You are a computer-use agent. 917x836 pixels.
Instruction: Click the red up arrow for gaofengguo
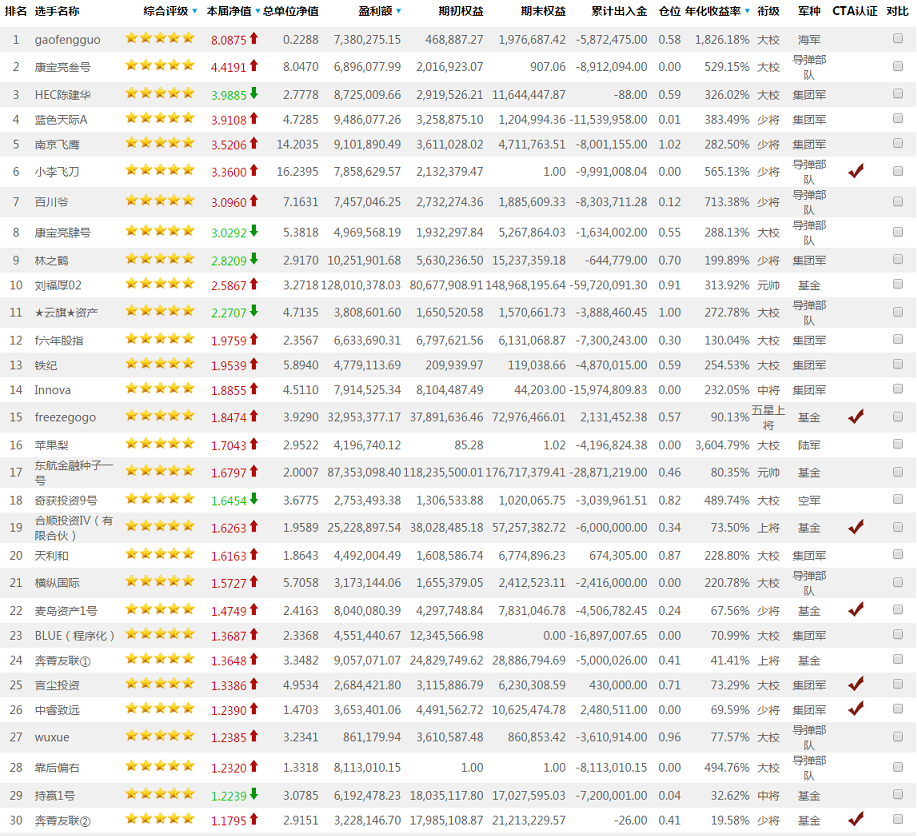click(x=254, y=39)
